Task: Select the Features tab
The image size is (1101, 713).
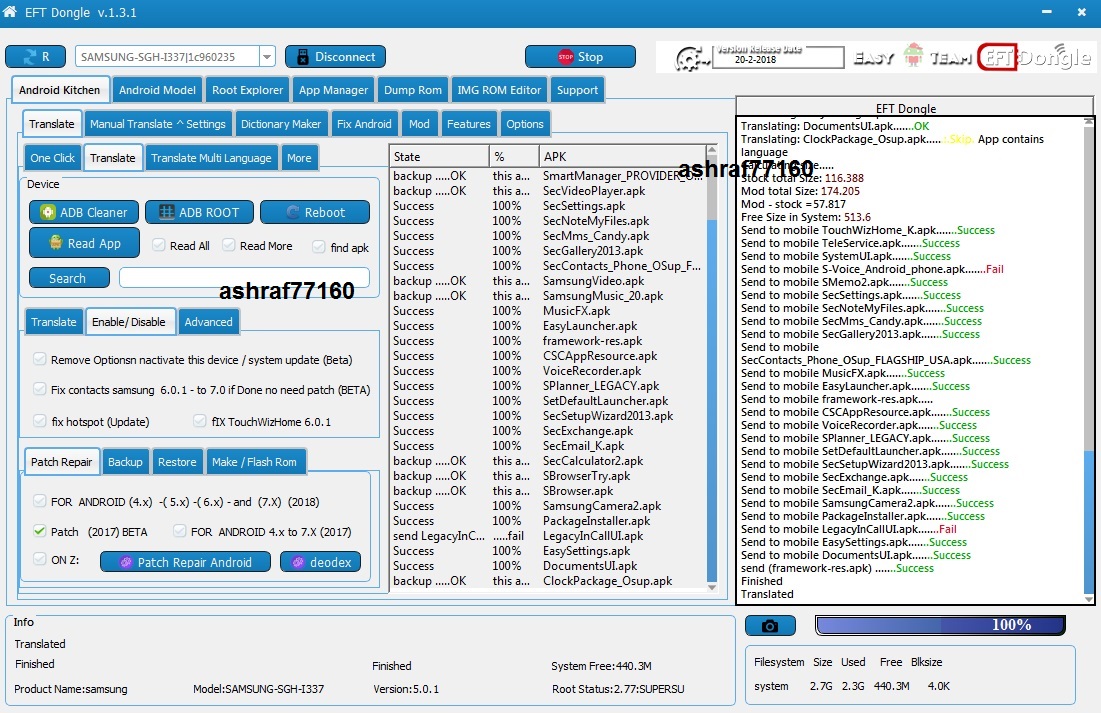Action: click(x=468, y=124)
